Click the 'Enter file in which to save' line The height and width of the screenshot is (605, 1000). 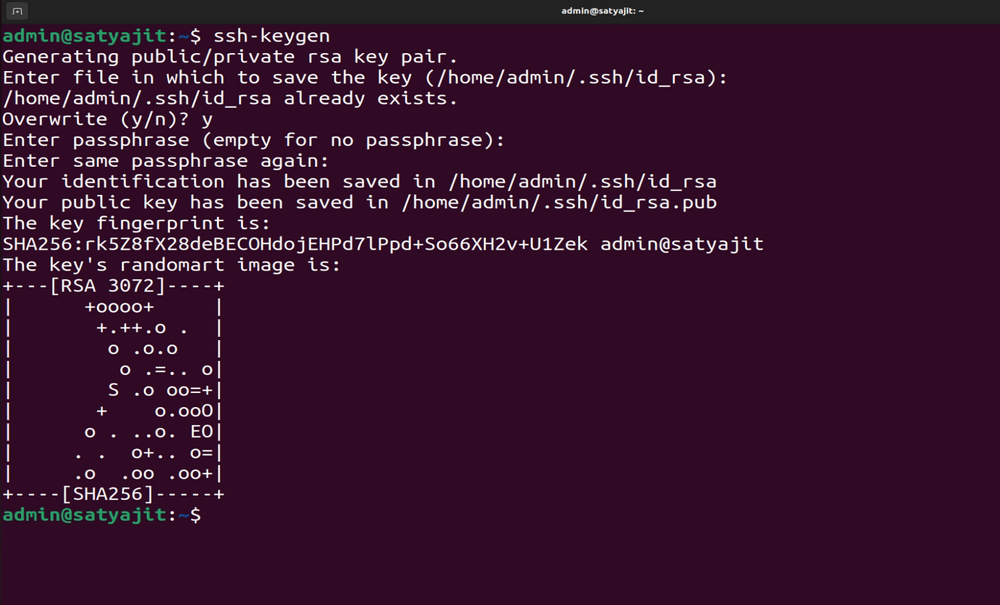point(365,78)
